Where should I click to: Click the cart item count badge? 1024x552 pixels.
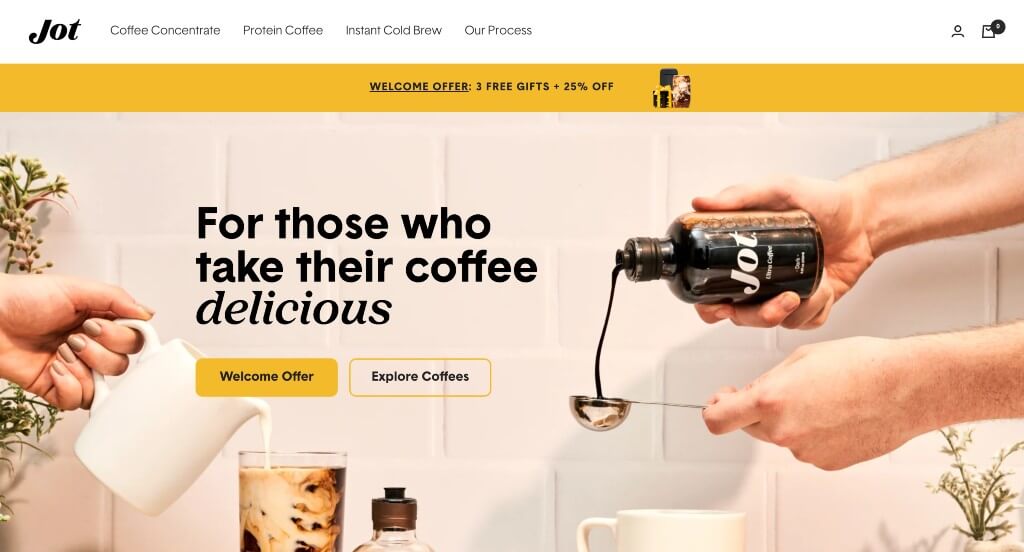coord(998,27)
